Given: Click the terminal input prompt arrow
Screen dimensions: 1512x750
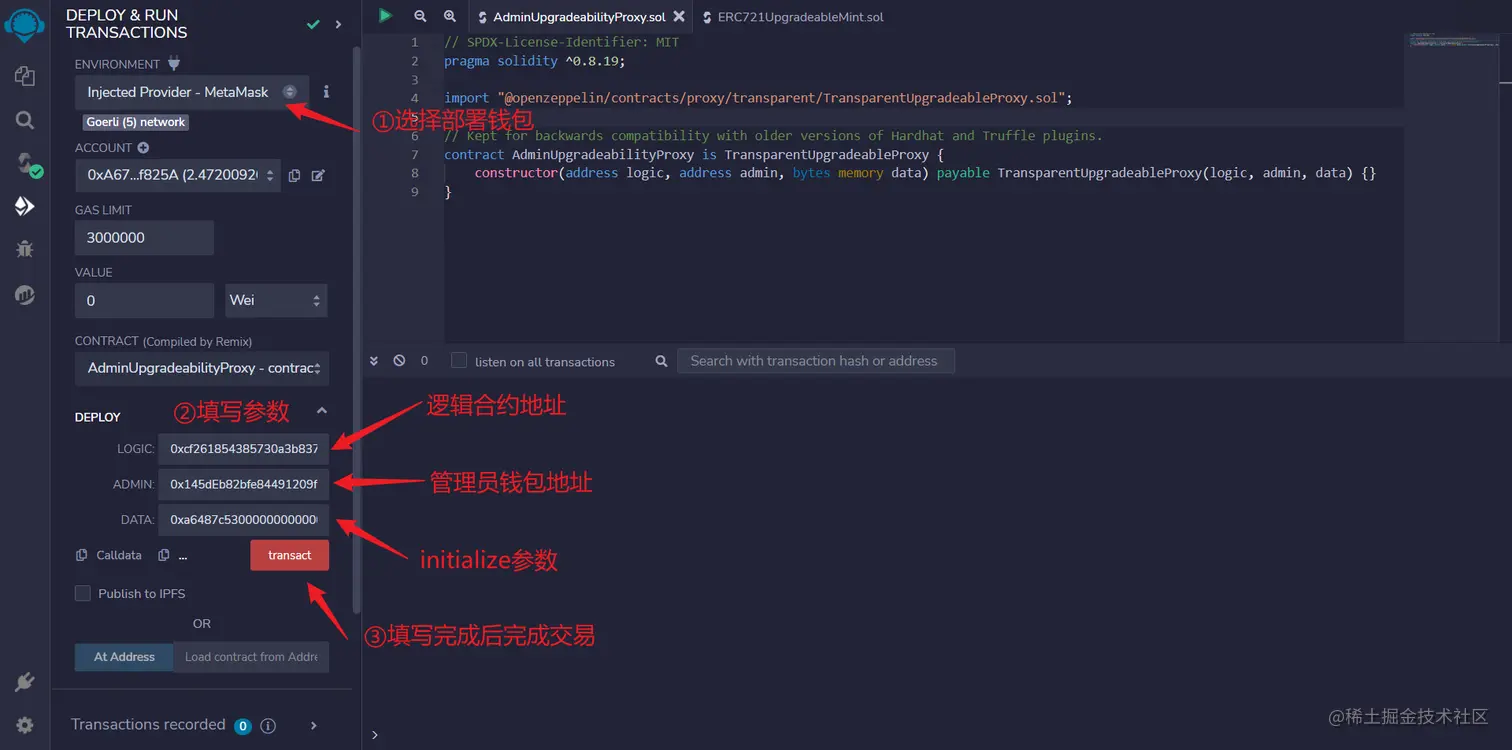Looking at the screenshot, I should pyautogui.click(x=375, y=735).
